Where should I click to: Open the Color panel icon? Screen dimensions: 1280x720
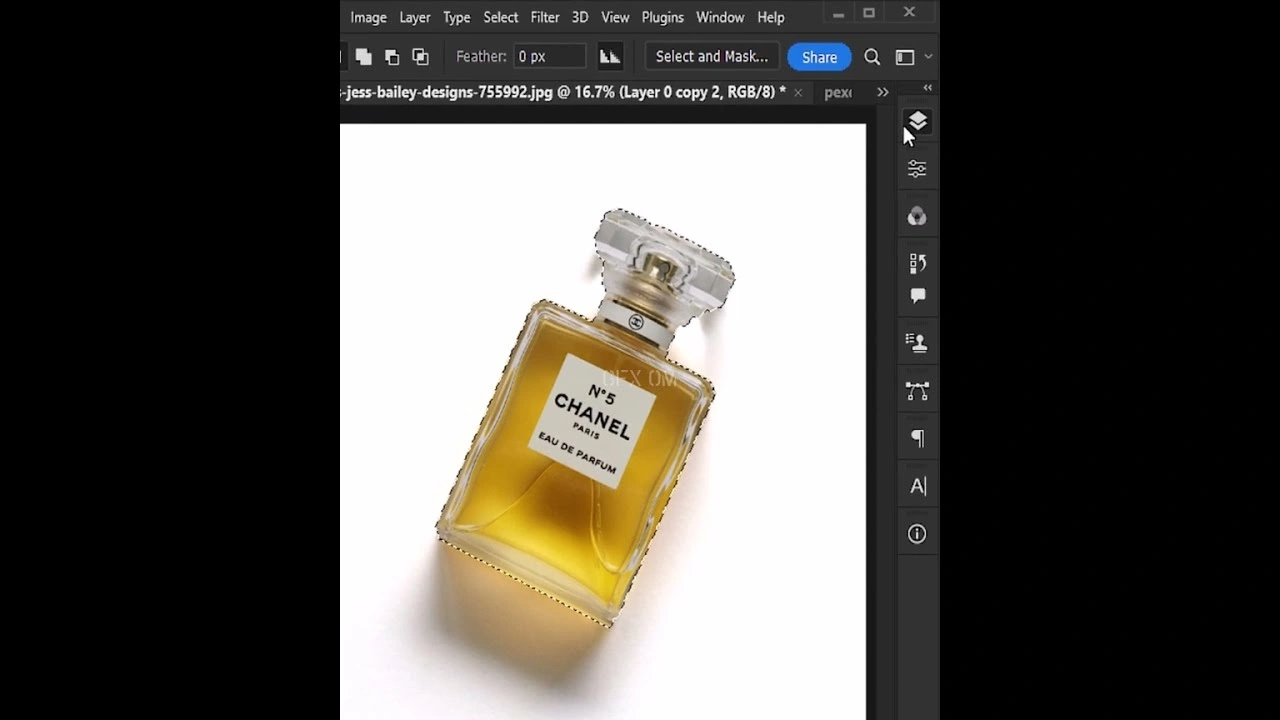pos(917,214)
